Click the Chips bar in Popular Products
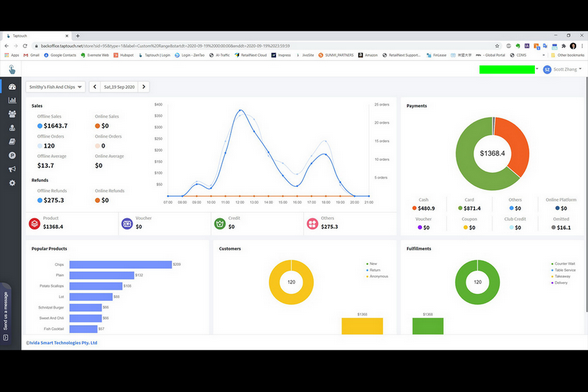The width and height of the screenshot is (588, 392). click(120, 264)
